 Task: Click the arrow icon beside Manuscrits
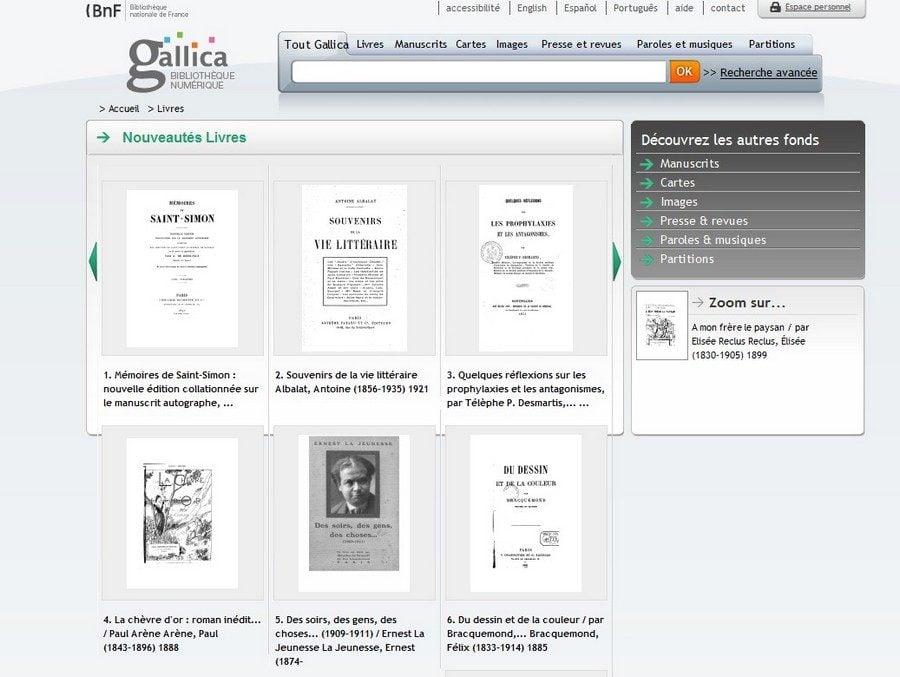[x=646, y=164]
